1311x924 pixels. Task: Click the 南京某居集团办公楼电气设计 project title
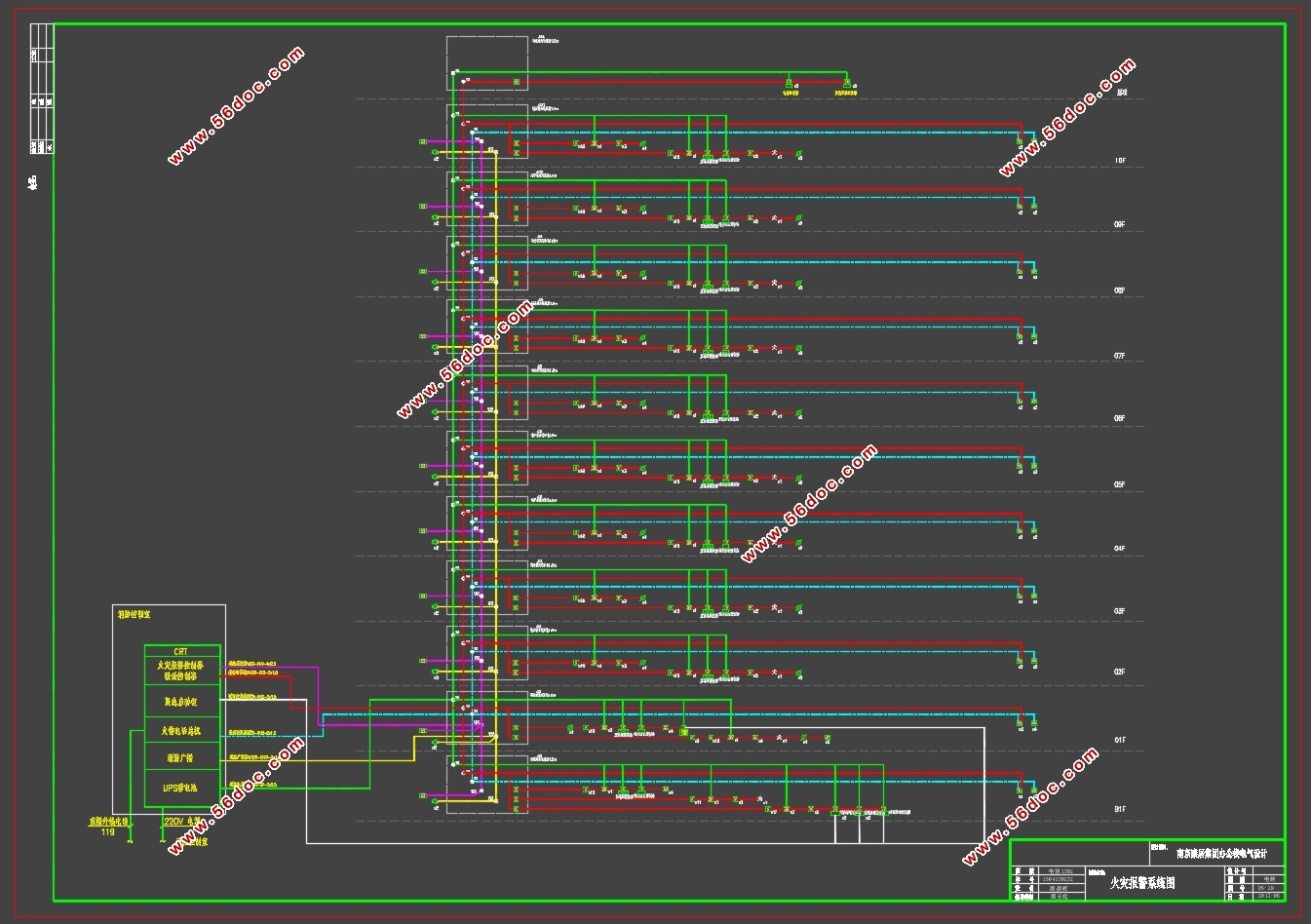click(x=1222, y=853)
